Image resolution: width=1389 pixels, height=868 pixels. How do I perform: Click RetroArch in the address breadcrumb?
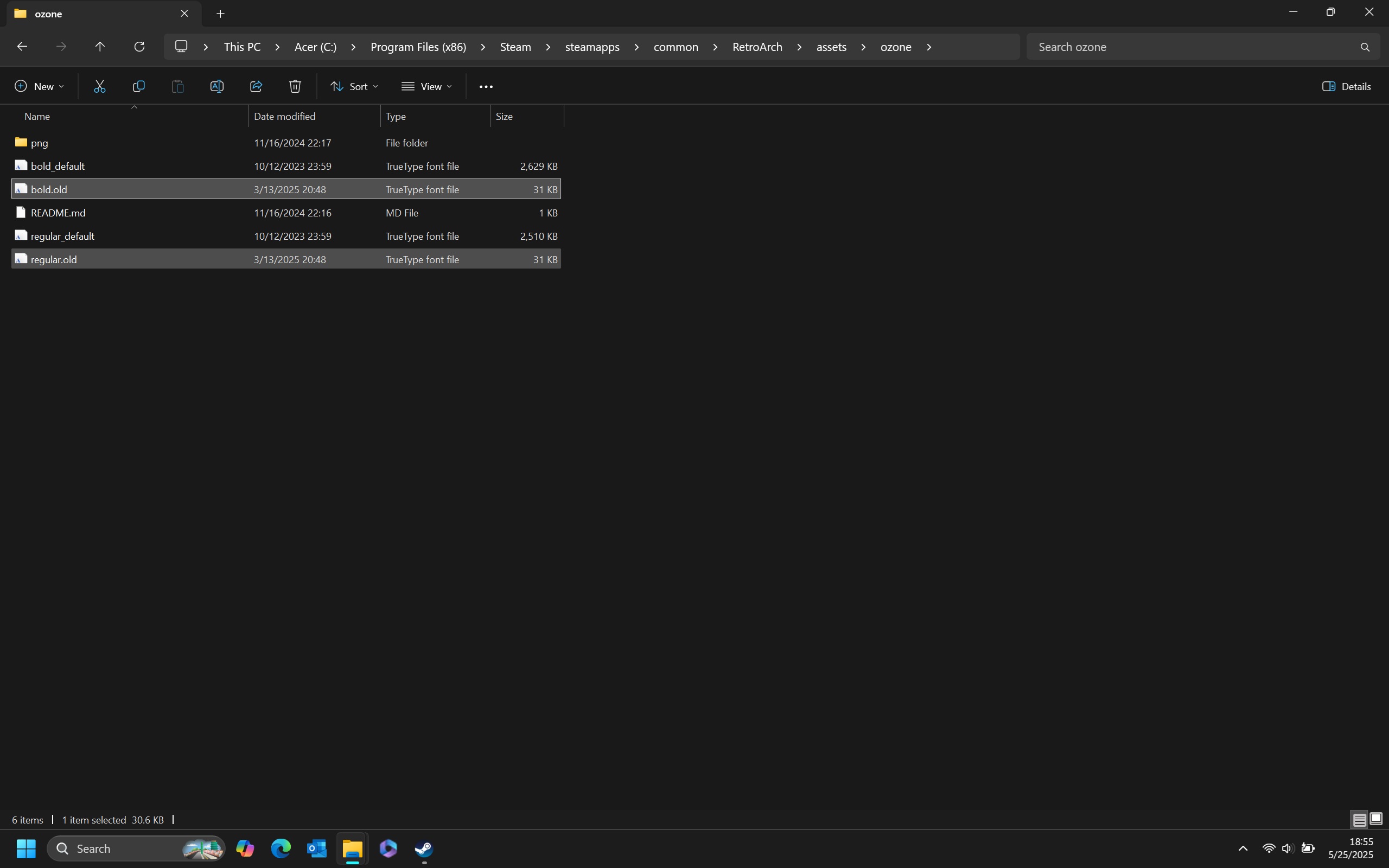(x=756, y=47)
